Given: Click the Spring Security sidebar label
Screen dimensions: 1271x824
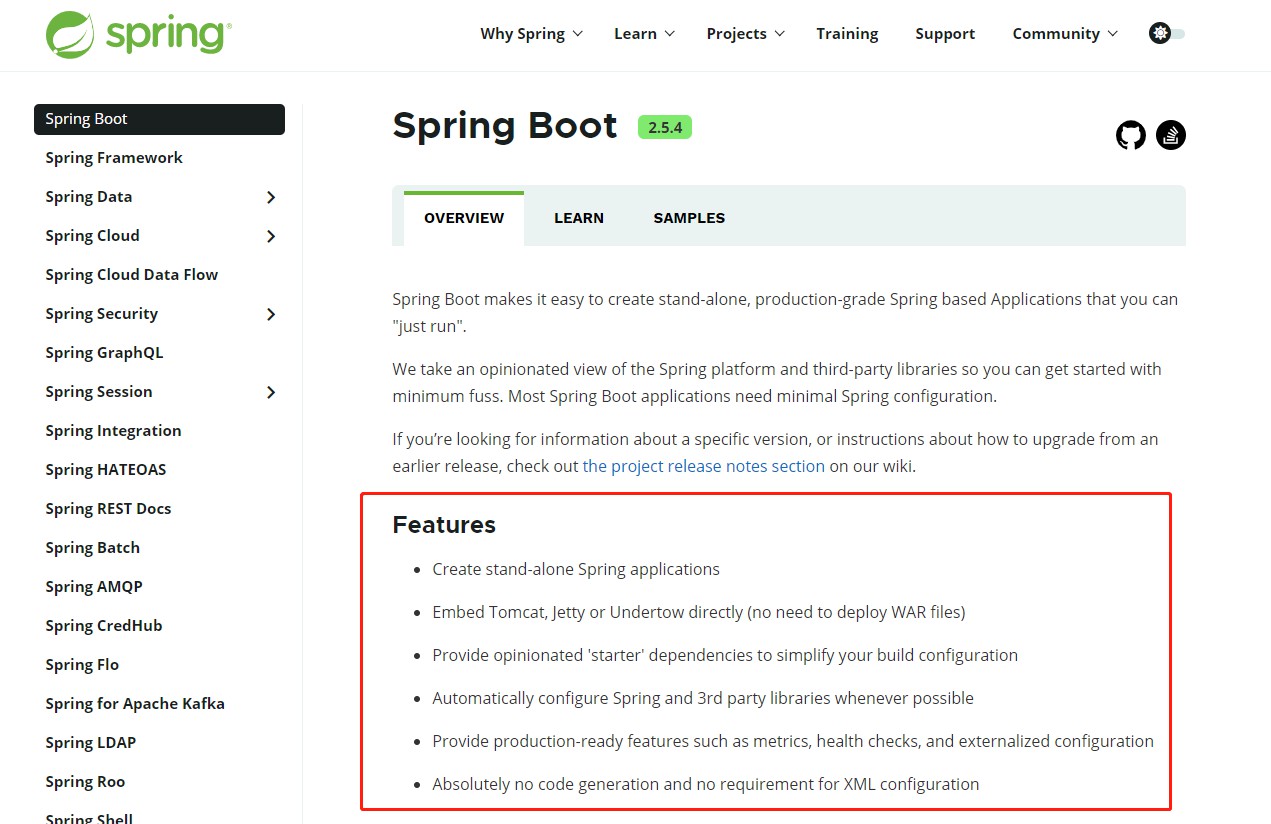Looking at the screenshot, I should (x=101, y=314).
